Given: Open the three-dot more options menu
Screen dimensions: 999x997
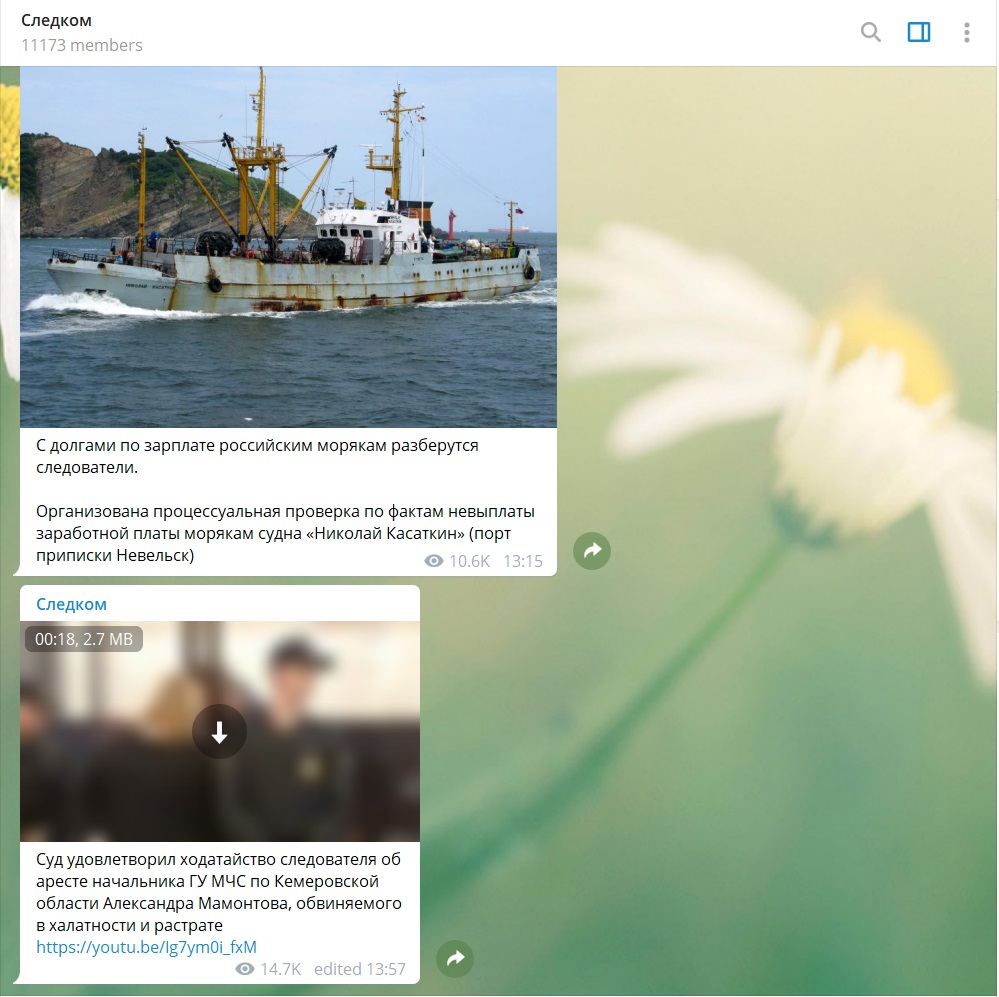Looking at the screenshot, I should point(967,32).
